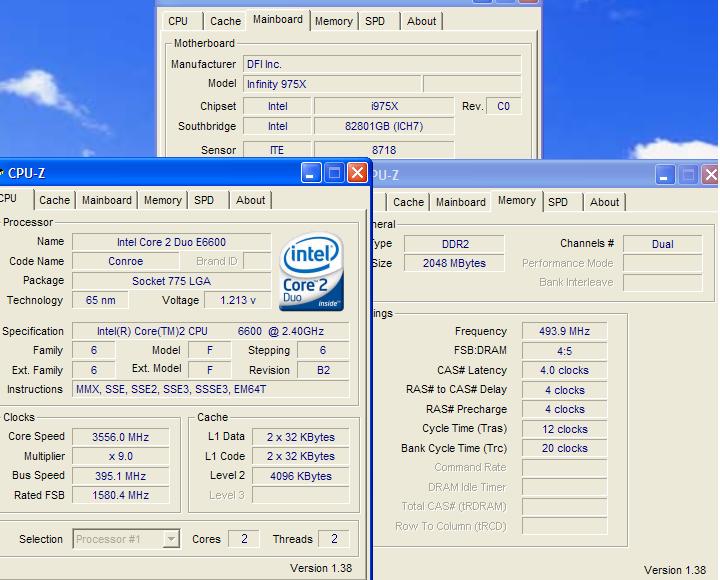Image resolution: width=720 pixels, height=580 pixels.
Task: Switch to Cache tab in top Mainboard window
Action: point(225,21)
